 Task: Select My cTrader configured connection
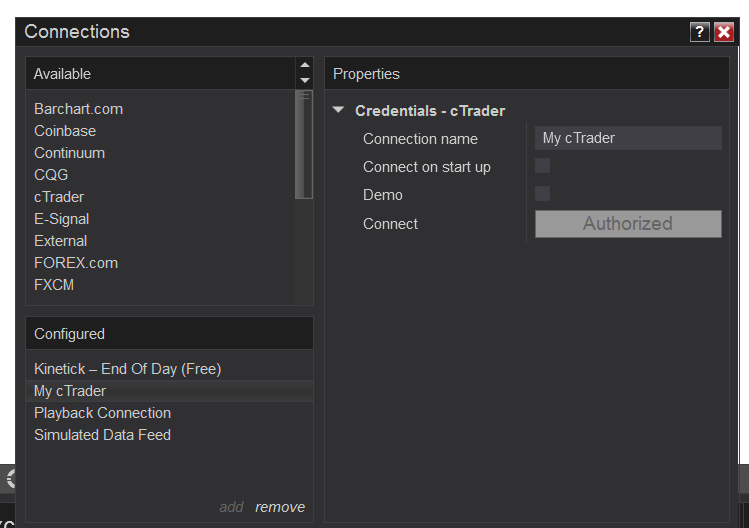170,391
